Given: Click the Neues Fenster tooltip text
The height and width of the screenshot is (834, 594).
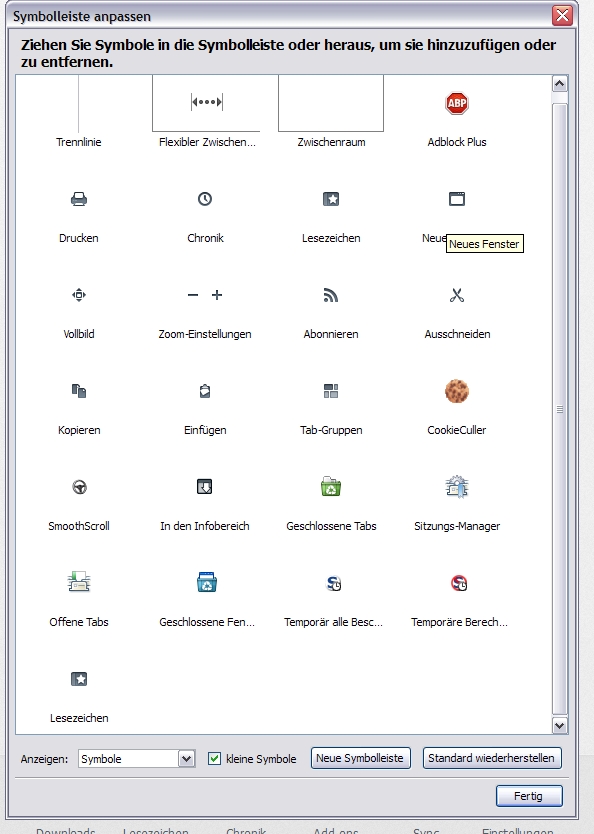Looking at the screenshot, I should pyautogui.click(x=484, y=244).
